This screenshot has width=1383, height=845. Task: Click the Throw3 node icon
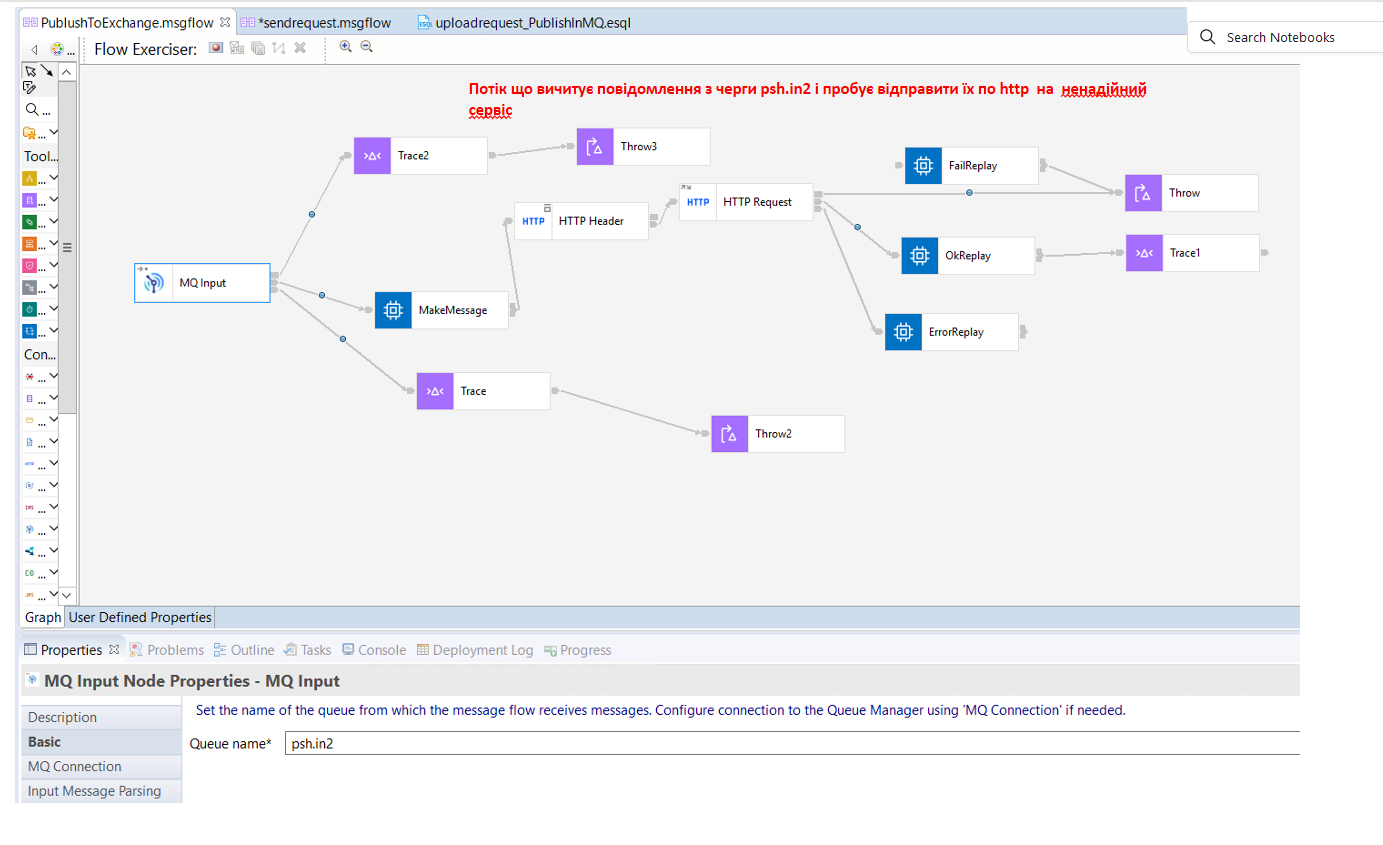pos(595,147)
